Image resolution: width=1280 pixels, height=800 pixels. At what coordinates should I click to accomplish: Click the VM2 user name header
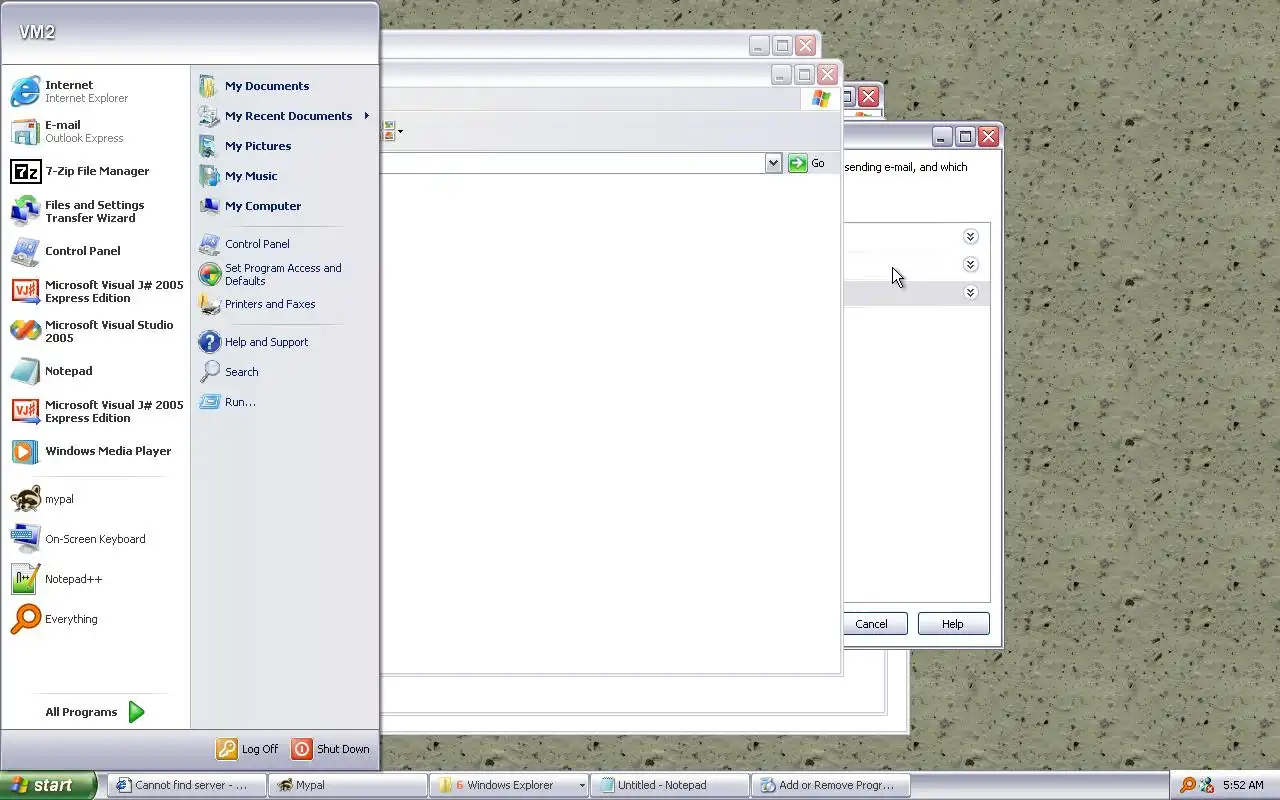[x=37, y=32]
